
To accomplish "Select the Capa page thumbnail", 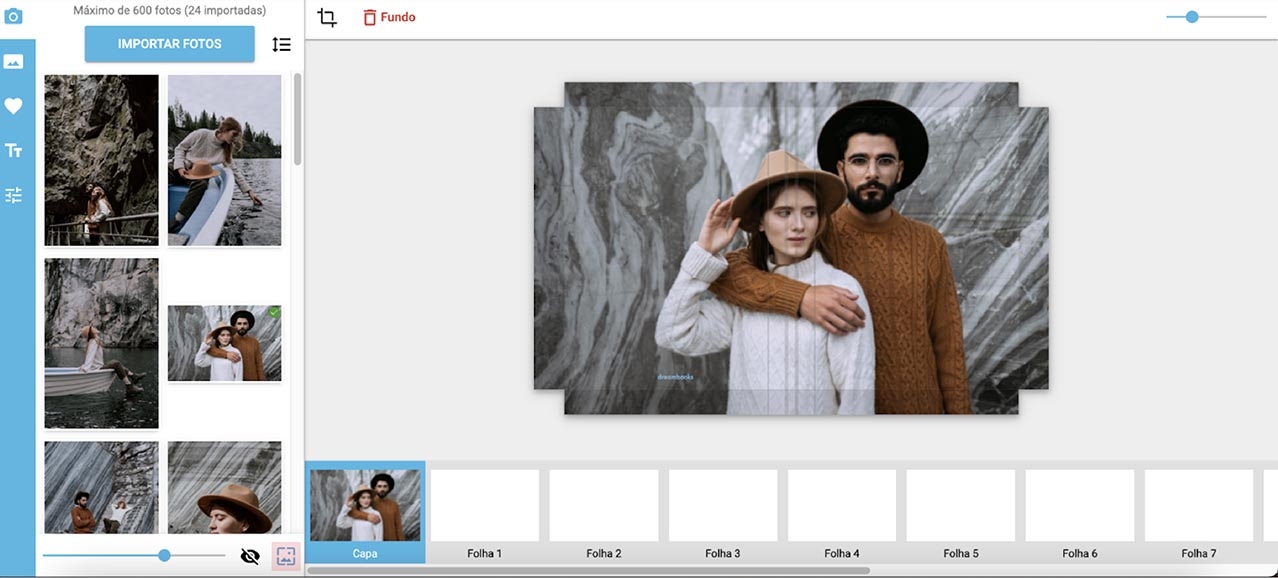I will click(x=365, y=512).
